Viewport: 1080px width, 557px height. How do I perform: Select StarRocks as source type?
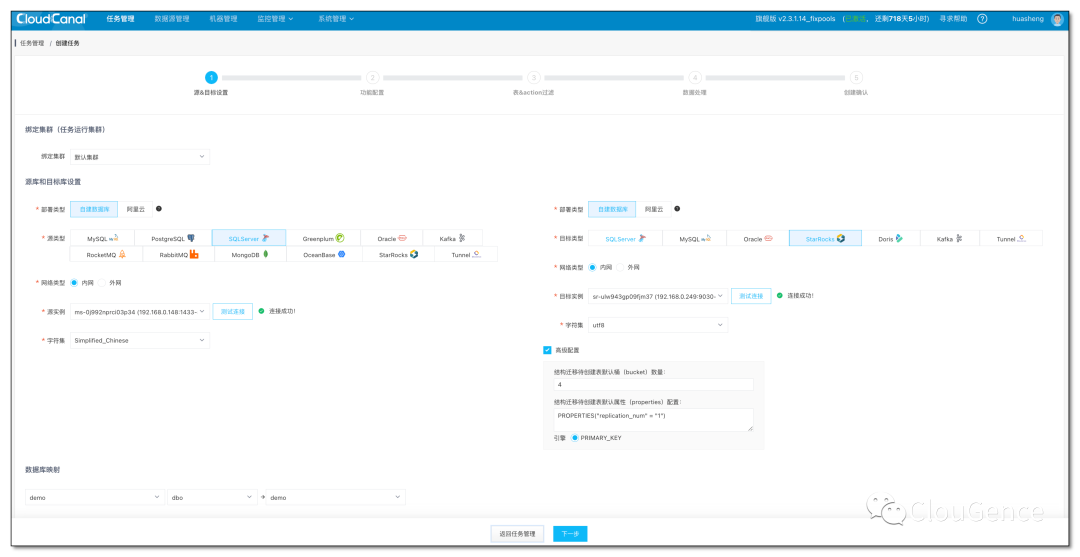[x=398, y=255]
